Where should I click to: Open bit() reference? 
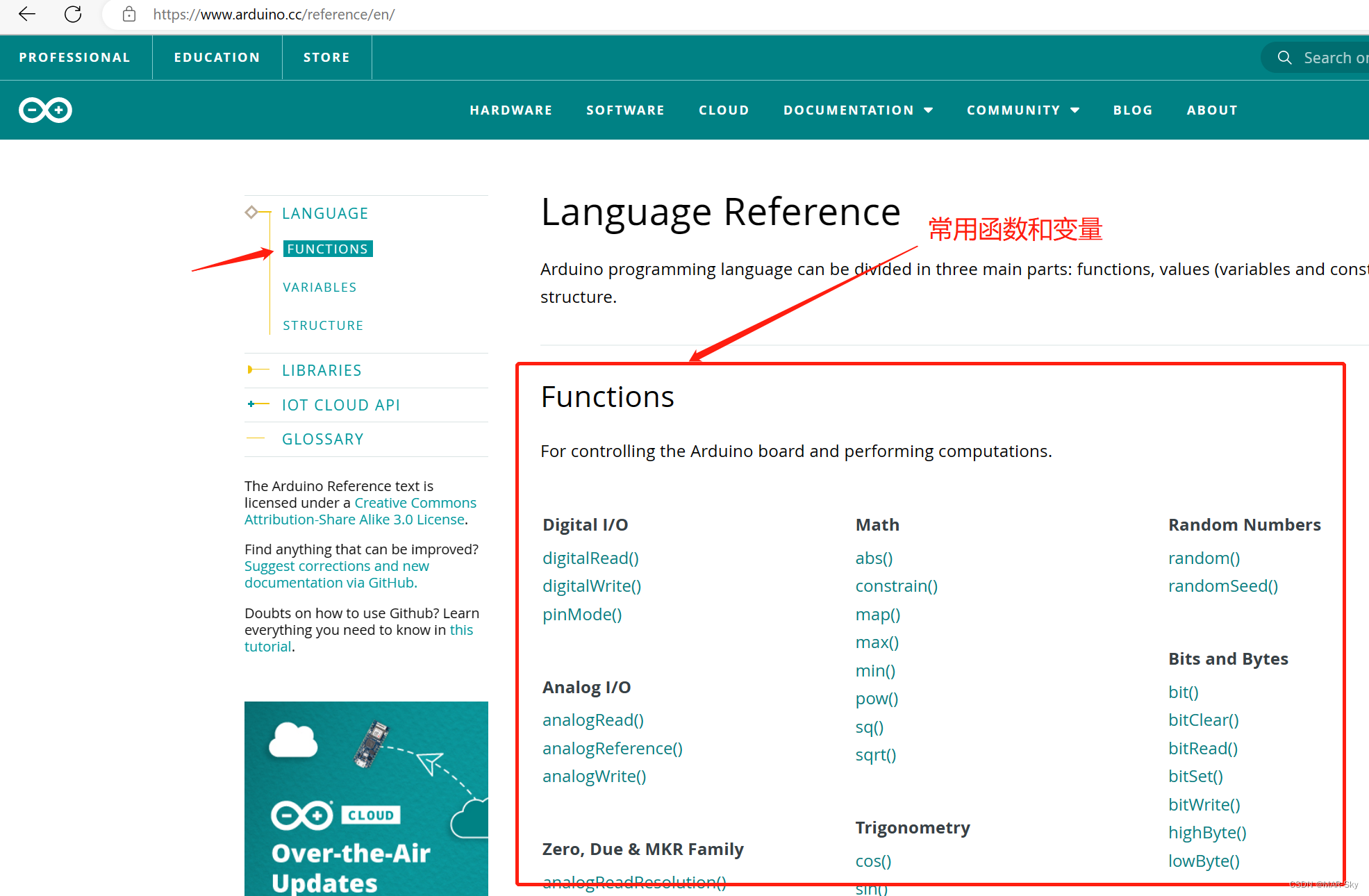(1184, 692)
